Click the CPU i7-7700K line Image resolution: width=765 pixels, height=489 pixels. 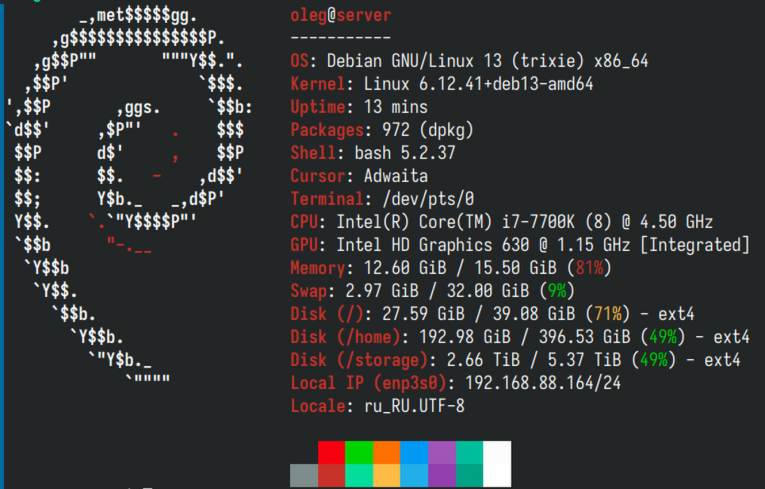click(502, 222)
